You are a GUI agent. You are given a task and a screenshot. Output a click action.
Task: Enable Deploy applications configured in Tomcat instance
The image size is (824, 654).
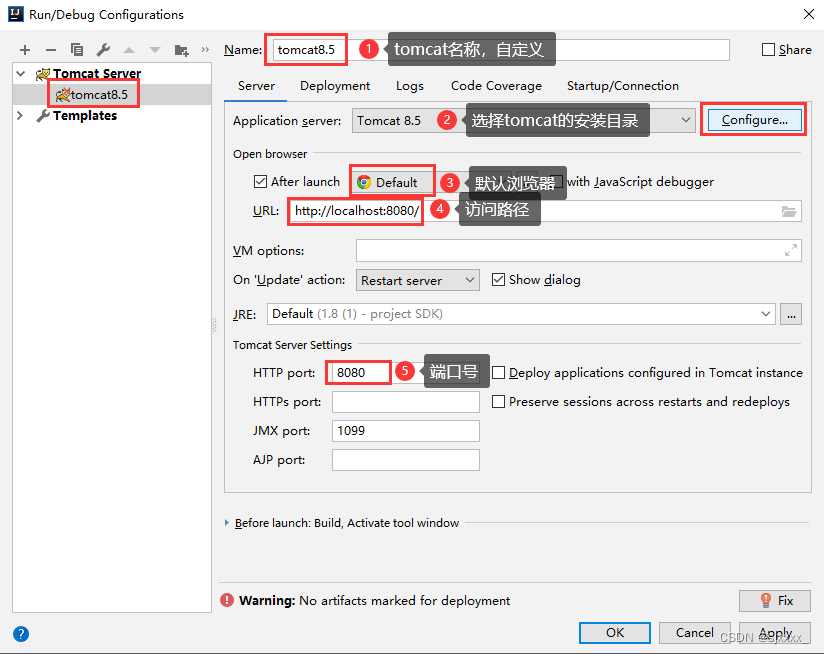(498, 372)
